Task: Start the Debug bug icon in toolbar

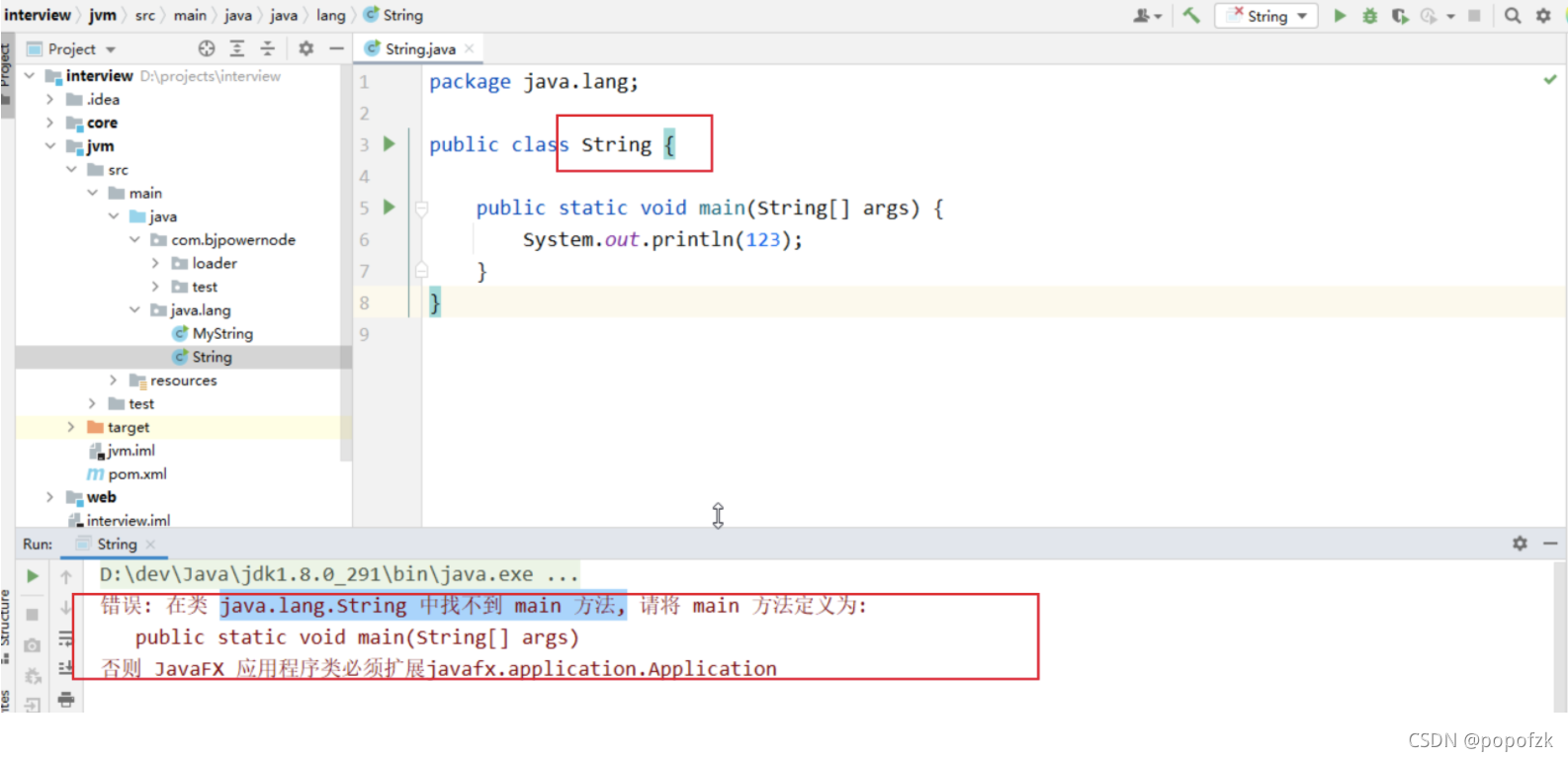Action: pyautogui.click(x=1369, y=15)
